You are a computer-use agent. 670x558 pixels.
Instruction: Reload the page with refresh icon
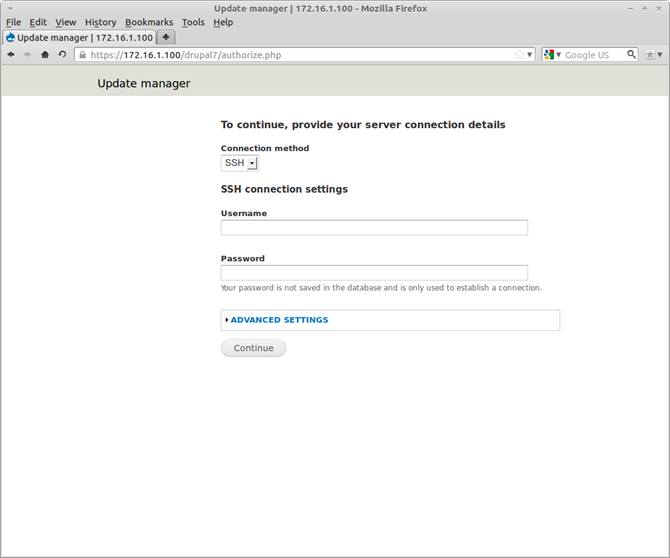[62, 55]
